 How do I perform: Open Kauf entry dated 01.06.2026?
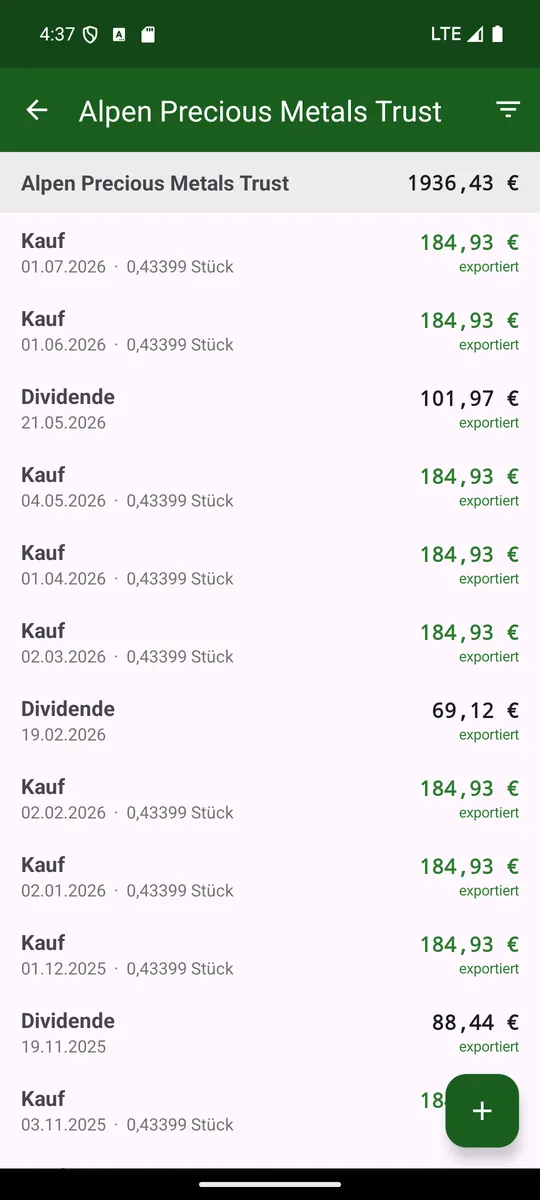pyautogui.click(x=270, y=330)
